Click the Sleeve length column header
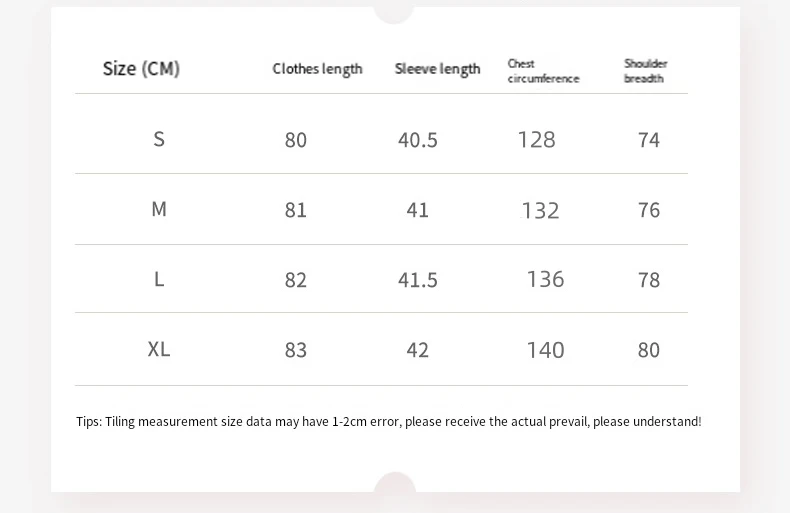The height and width of the screenshot is (513, 790). (437, 69)
